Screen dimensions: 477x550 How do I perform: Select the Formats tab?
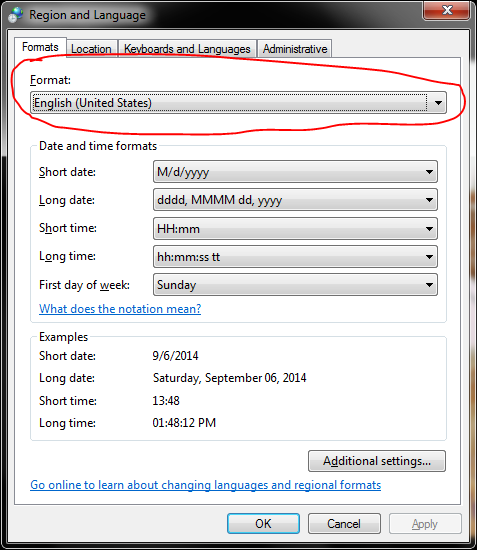point(40,47)
